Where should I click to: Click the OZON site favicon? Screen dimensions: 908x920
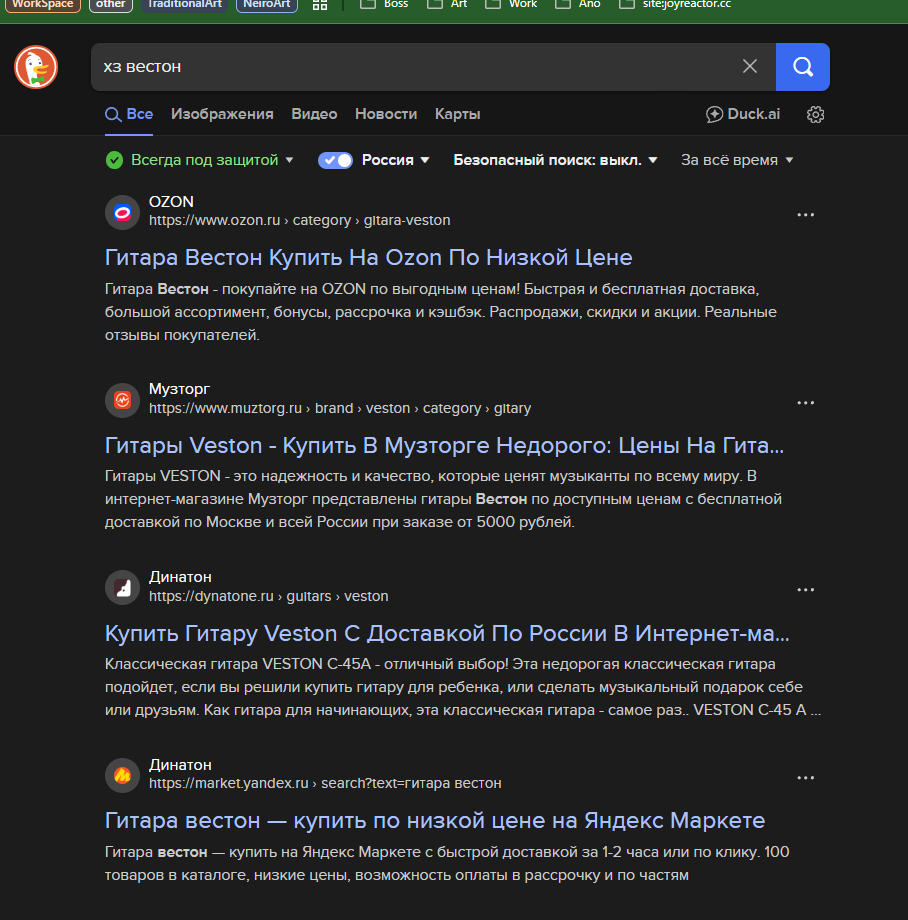122,212
